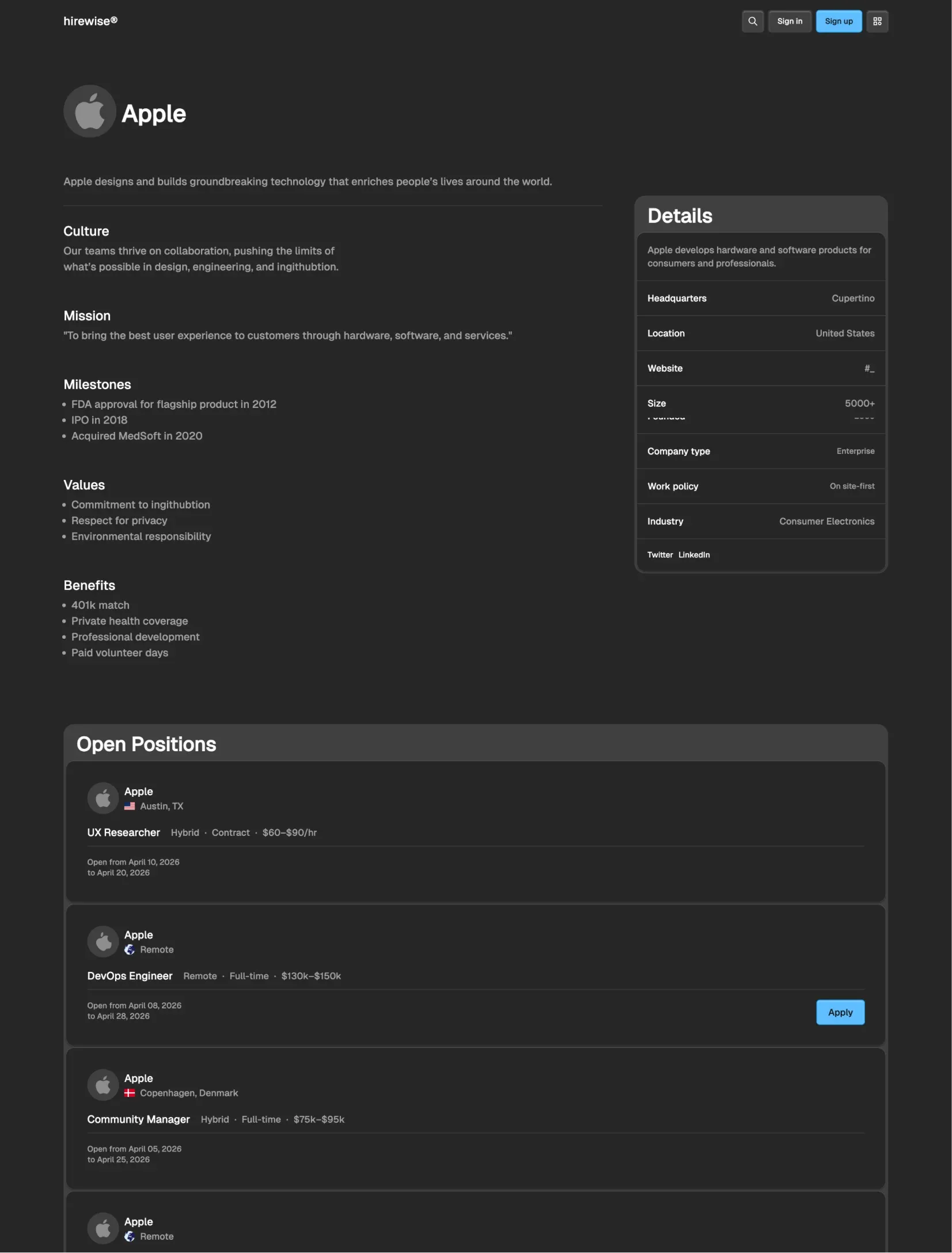Click Apple logo in the bottom partial card
This screenshot has height=1253, width=952.
[103, 1228]
